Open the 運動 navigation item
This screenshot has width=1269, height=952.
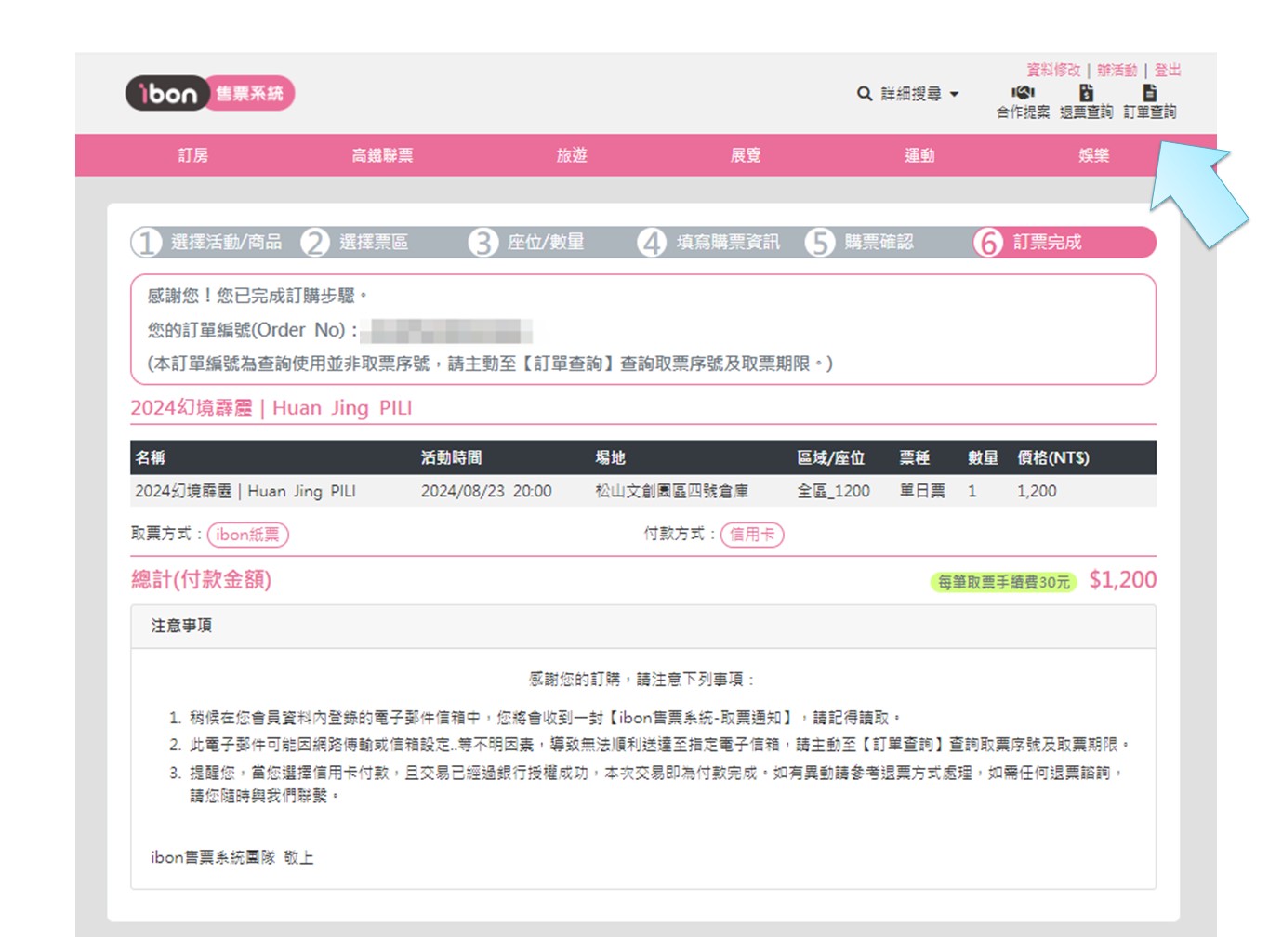[x=919, y=155]
